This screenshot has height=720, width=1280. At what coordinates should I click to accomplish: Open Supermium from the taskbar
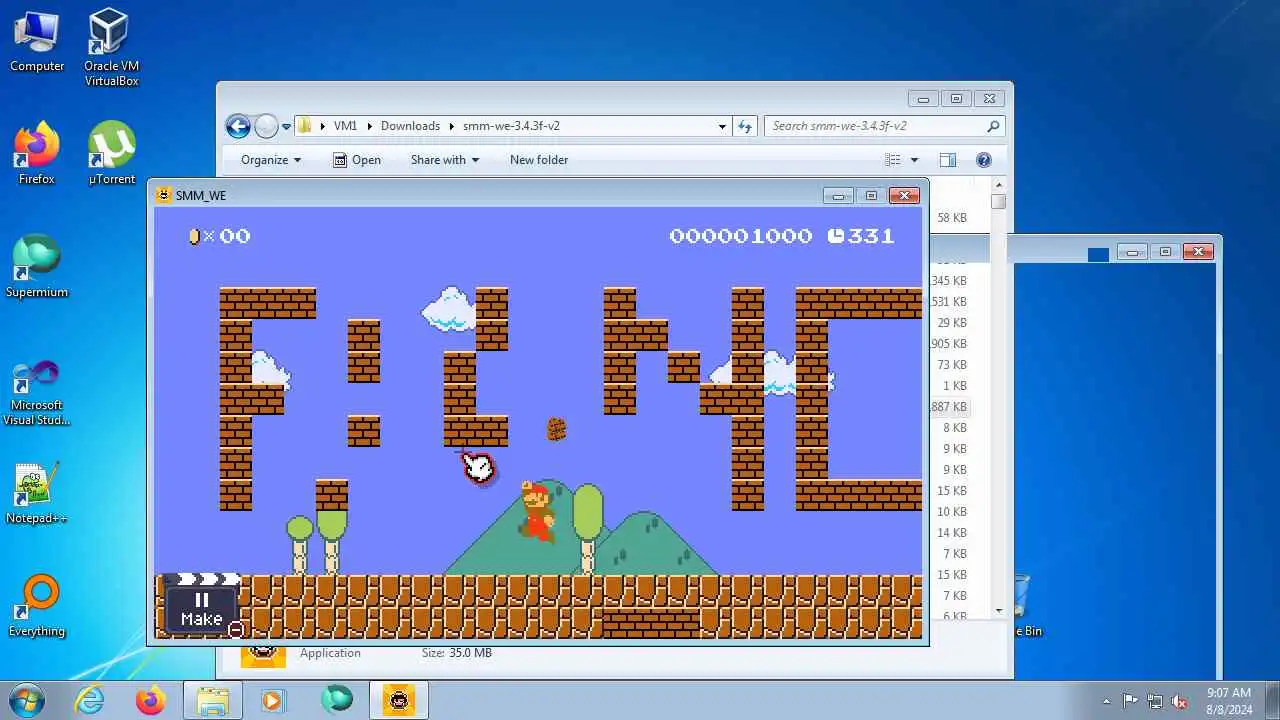pyautogui.click(x=337, y=700)
